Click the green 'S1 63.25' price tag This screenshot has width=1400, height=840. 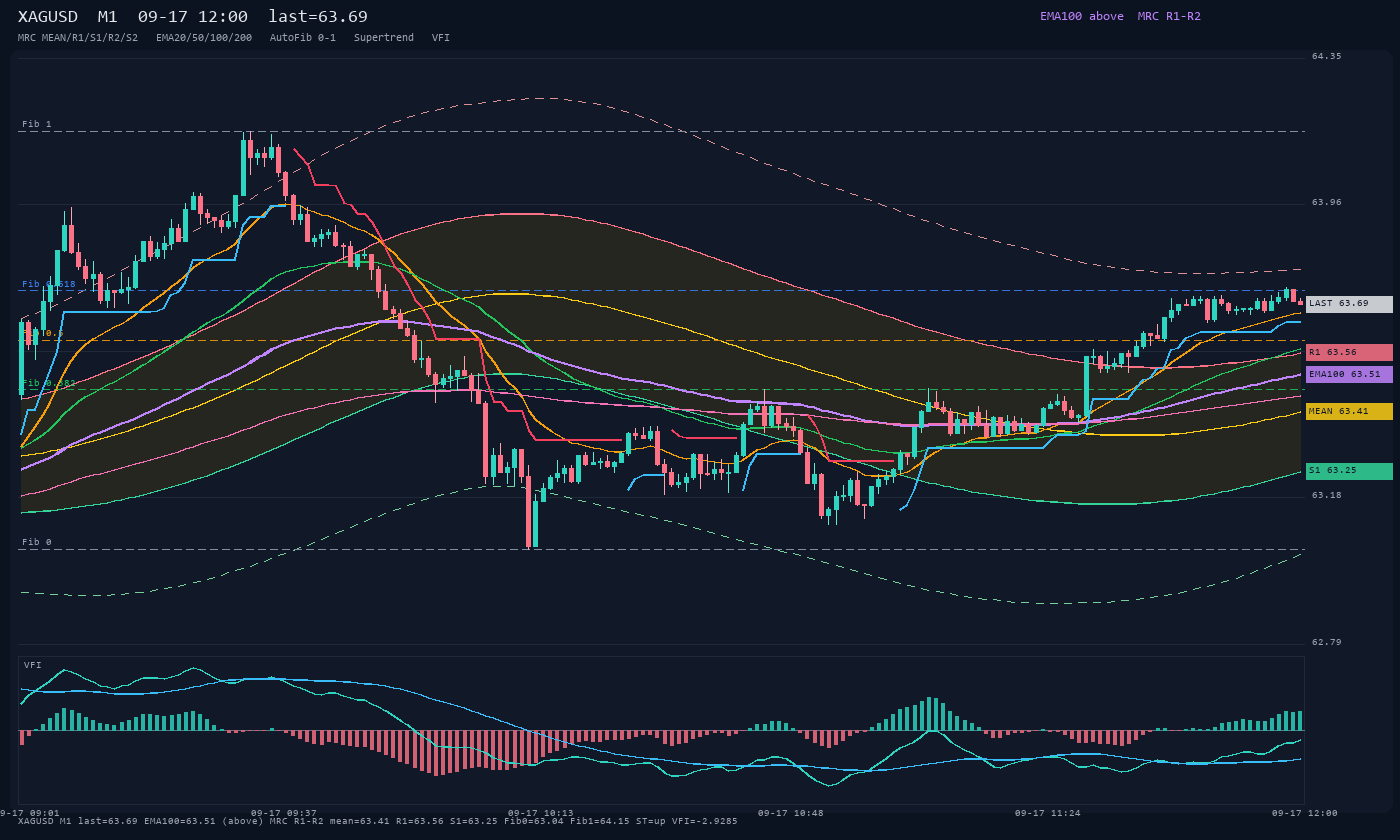click(x=1349, y=471)
